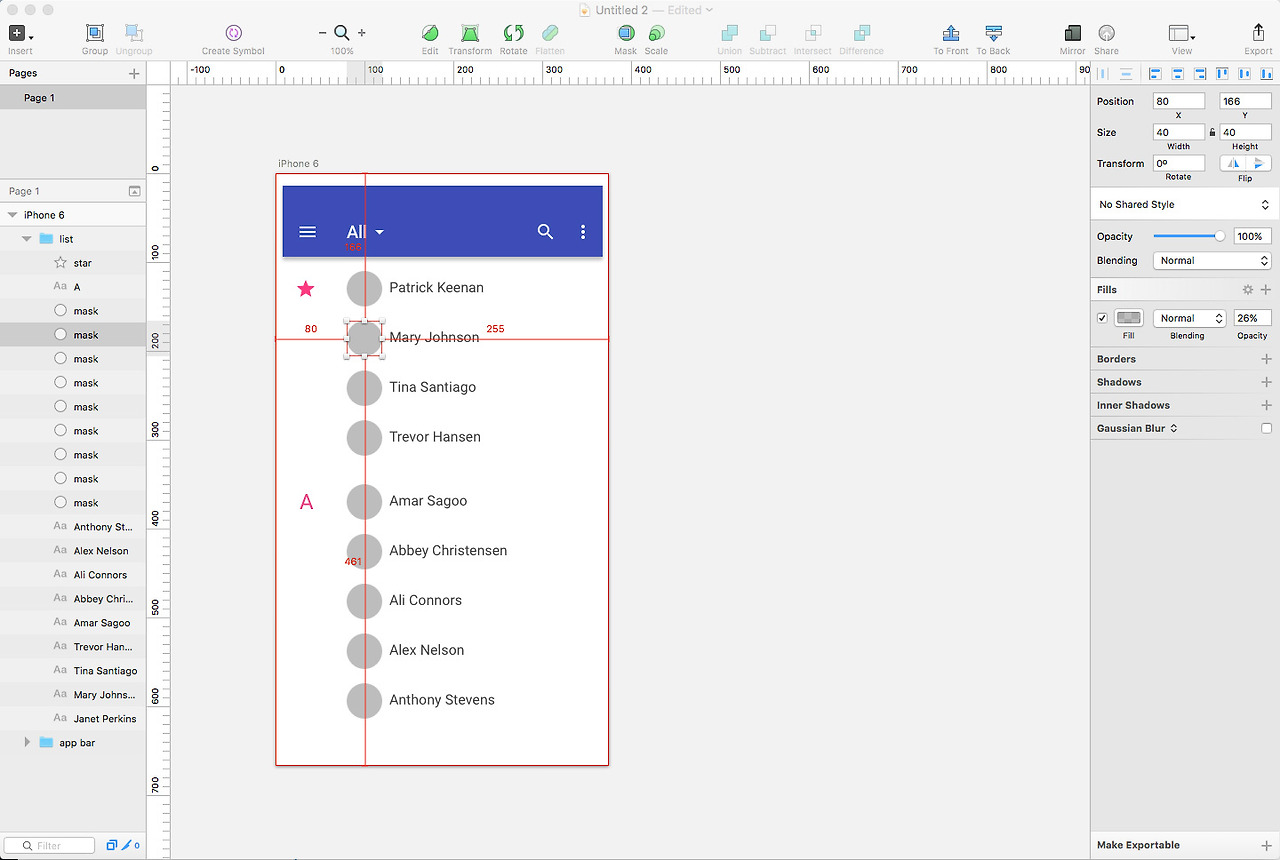Select the Edit tool
This screenshot has width=1280, height=860.
430,33
